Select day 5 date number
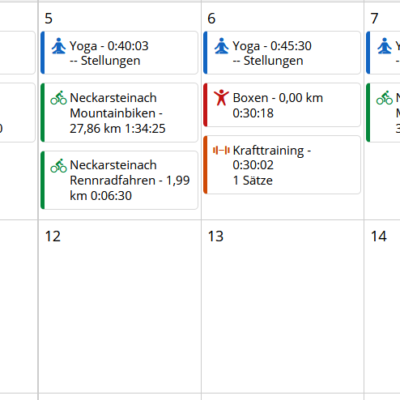The image size is (400, 400). (x=49, y=18)
